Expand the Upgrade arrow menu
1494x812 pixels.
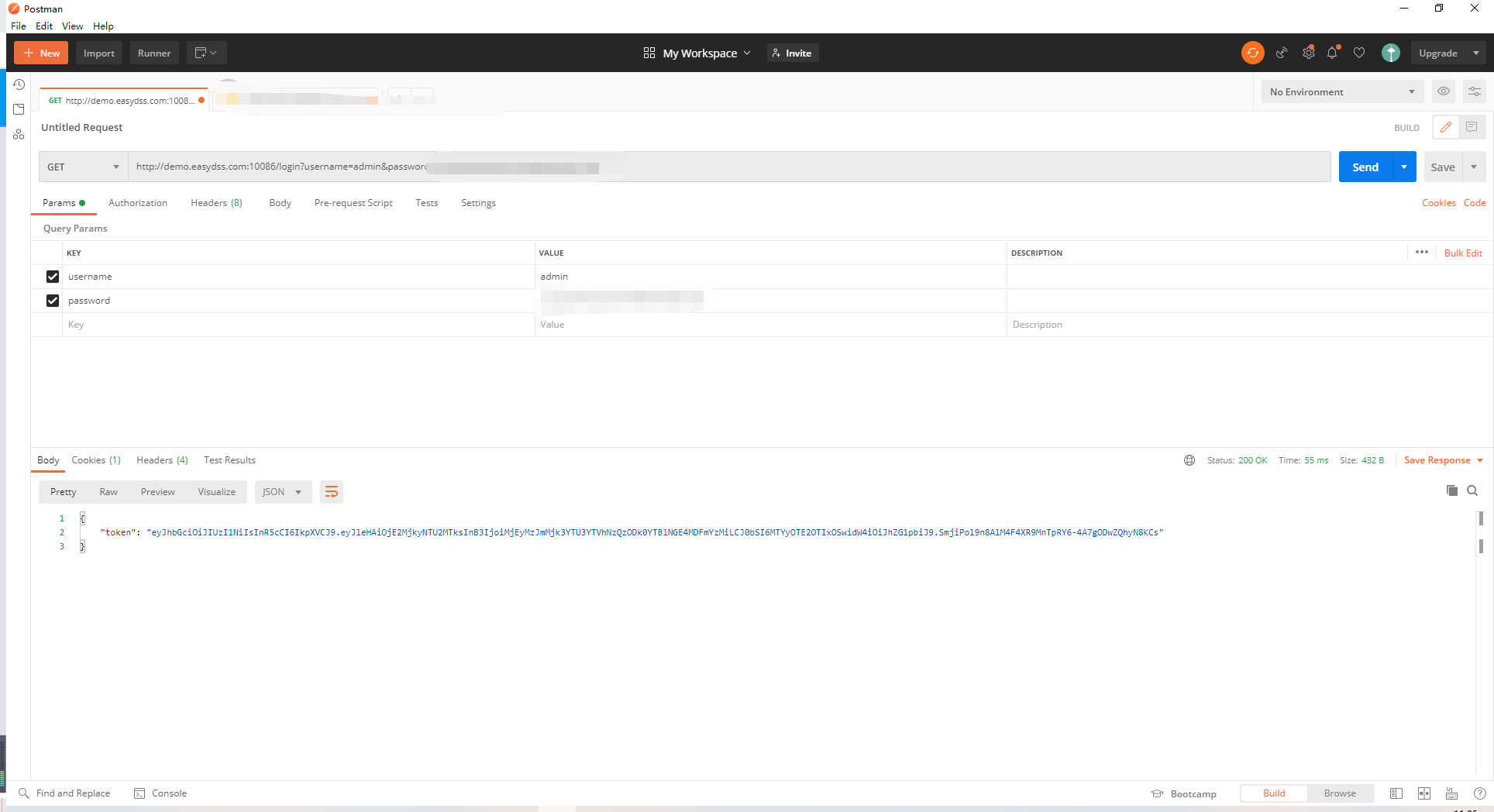(1475, 53)
